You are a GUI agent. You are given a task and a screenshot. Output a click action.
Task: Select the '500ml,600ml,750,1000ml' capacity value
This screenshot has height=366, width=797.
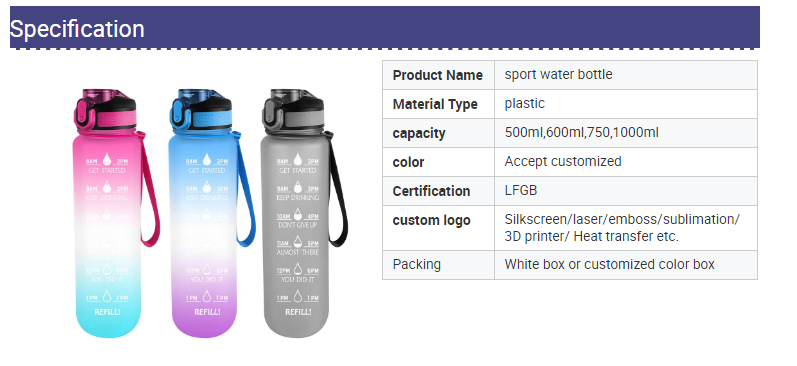[581, 133]
